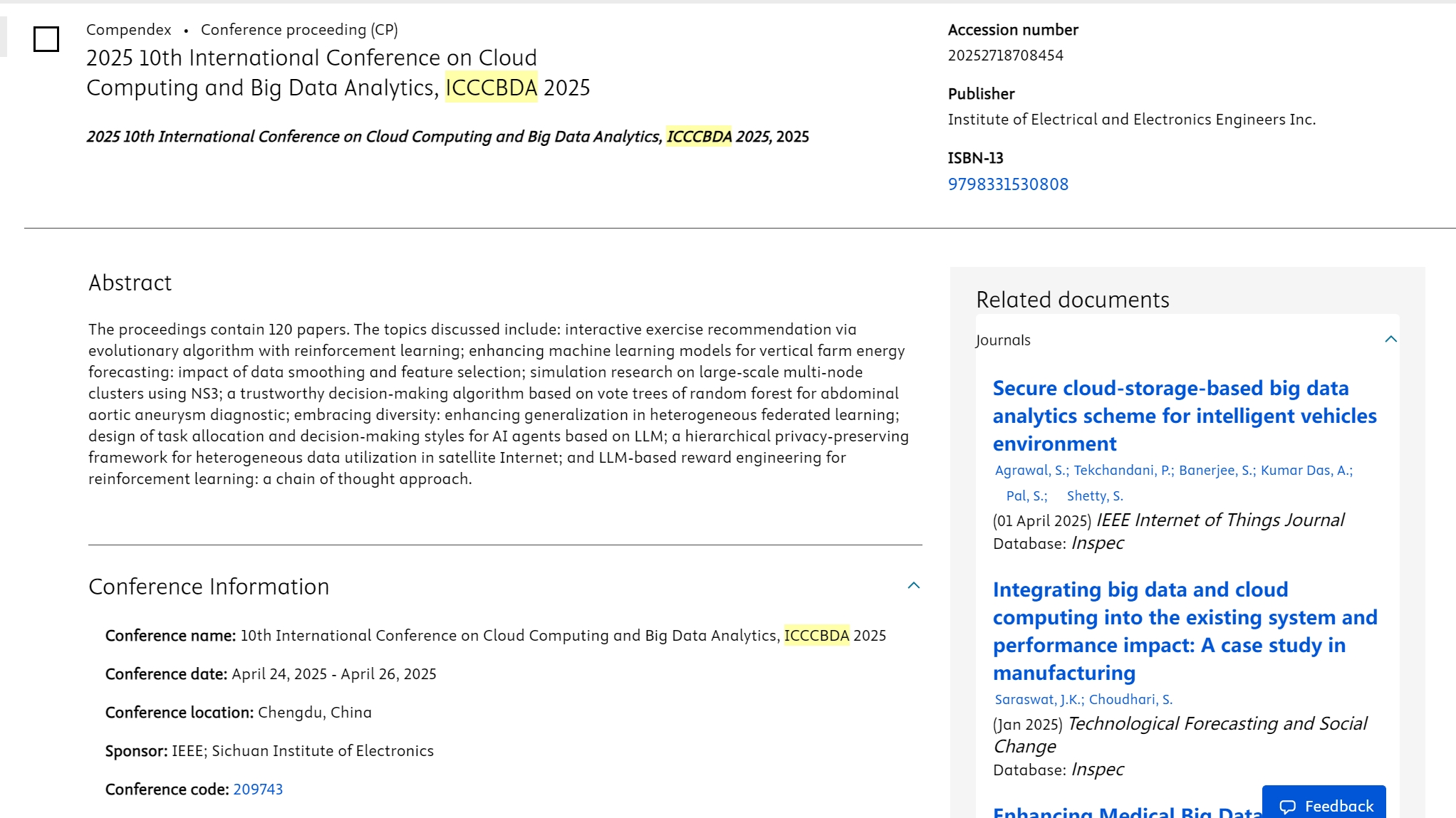Open conference code 209743 link
The image size is (1456, 818).
click(x=258, y=790)
